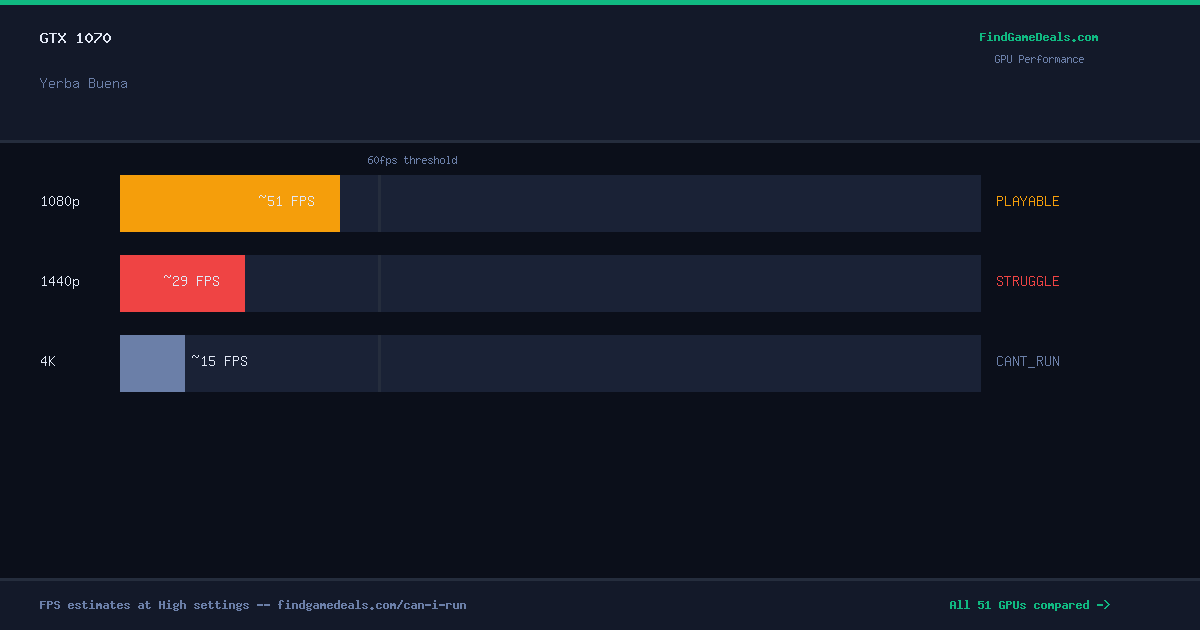The height and width of the screenshot is (630, 1200).
Task: Click the STRUGGLE status label
Action: click(x=1027, y=281)
